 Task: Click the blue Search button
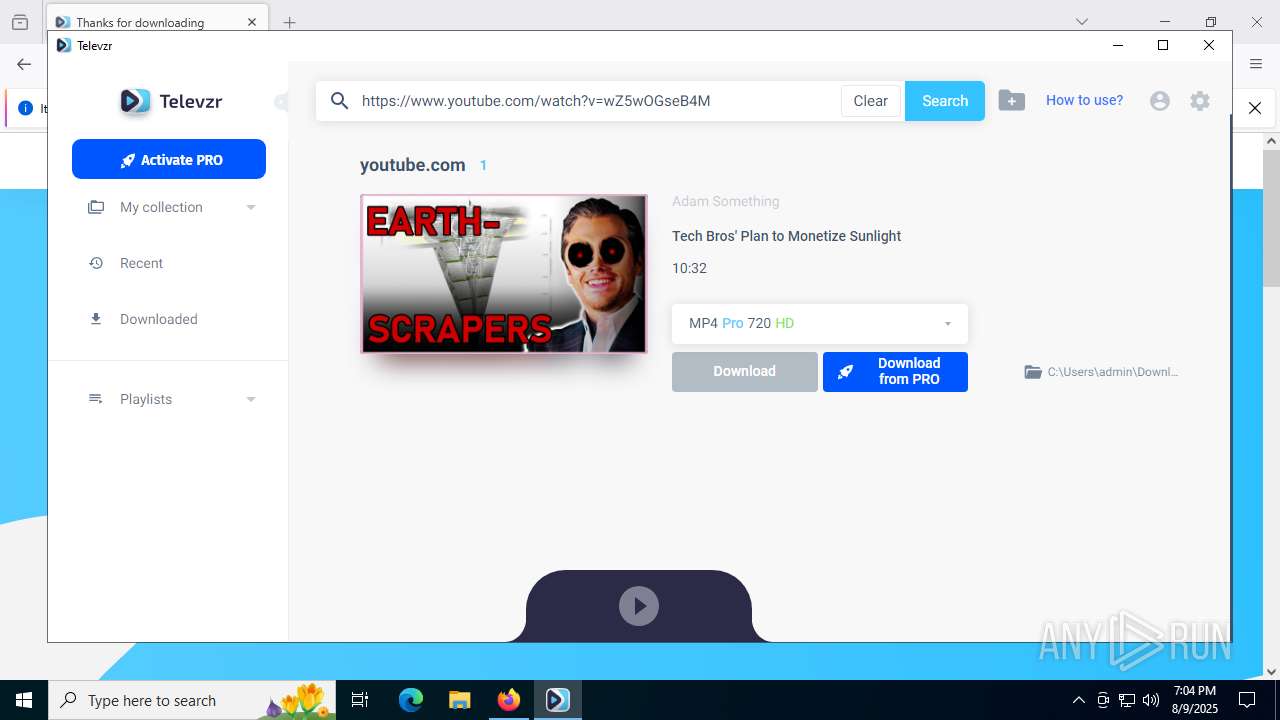(x=945, y=101)
